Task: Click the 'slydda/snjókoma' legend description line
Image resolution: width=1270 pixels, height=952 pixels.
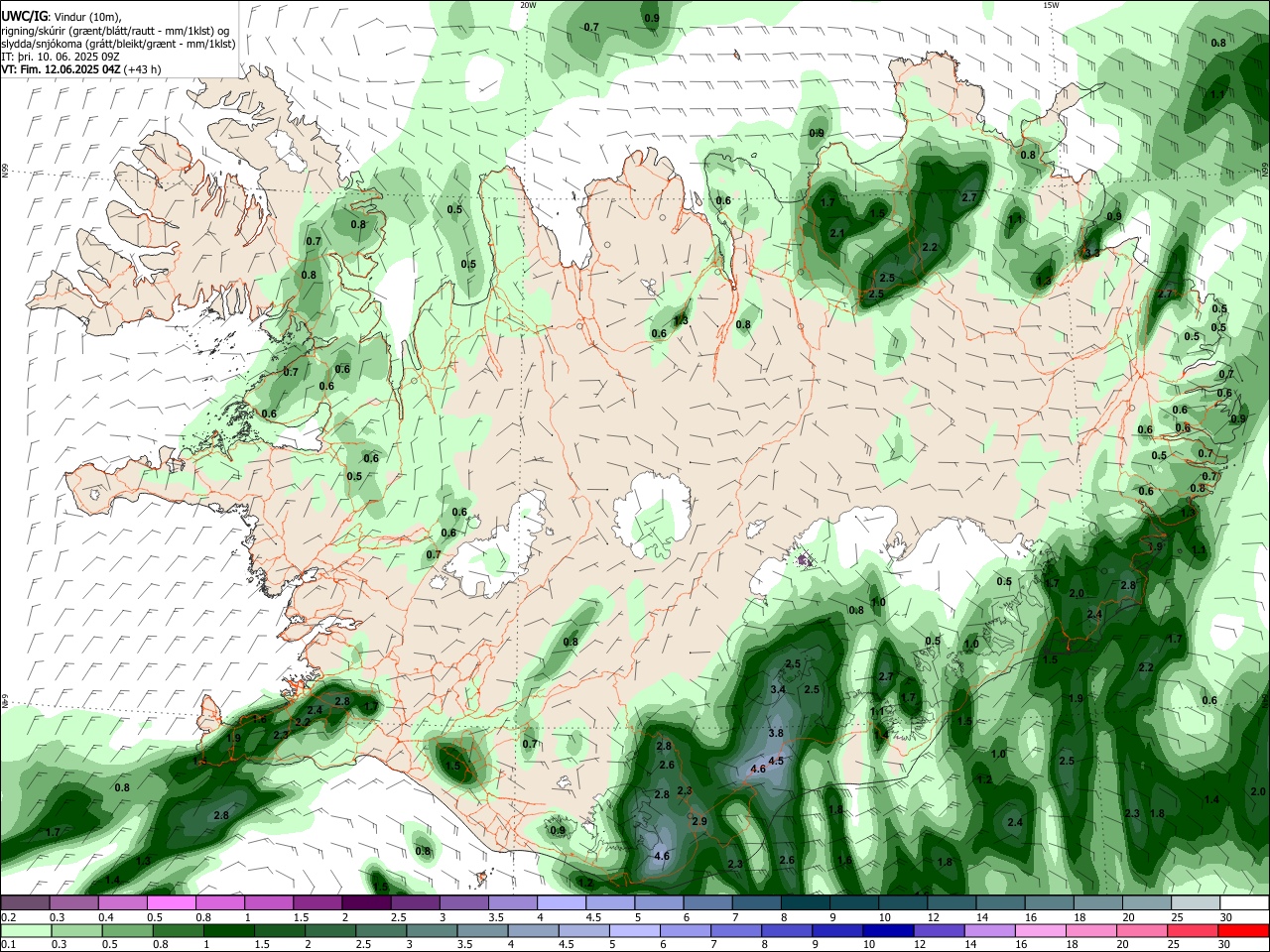Action: (118, 44)
